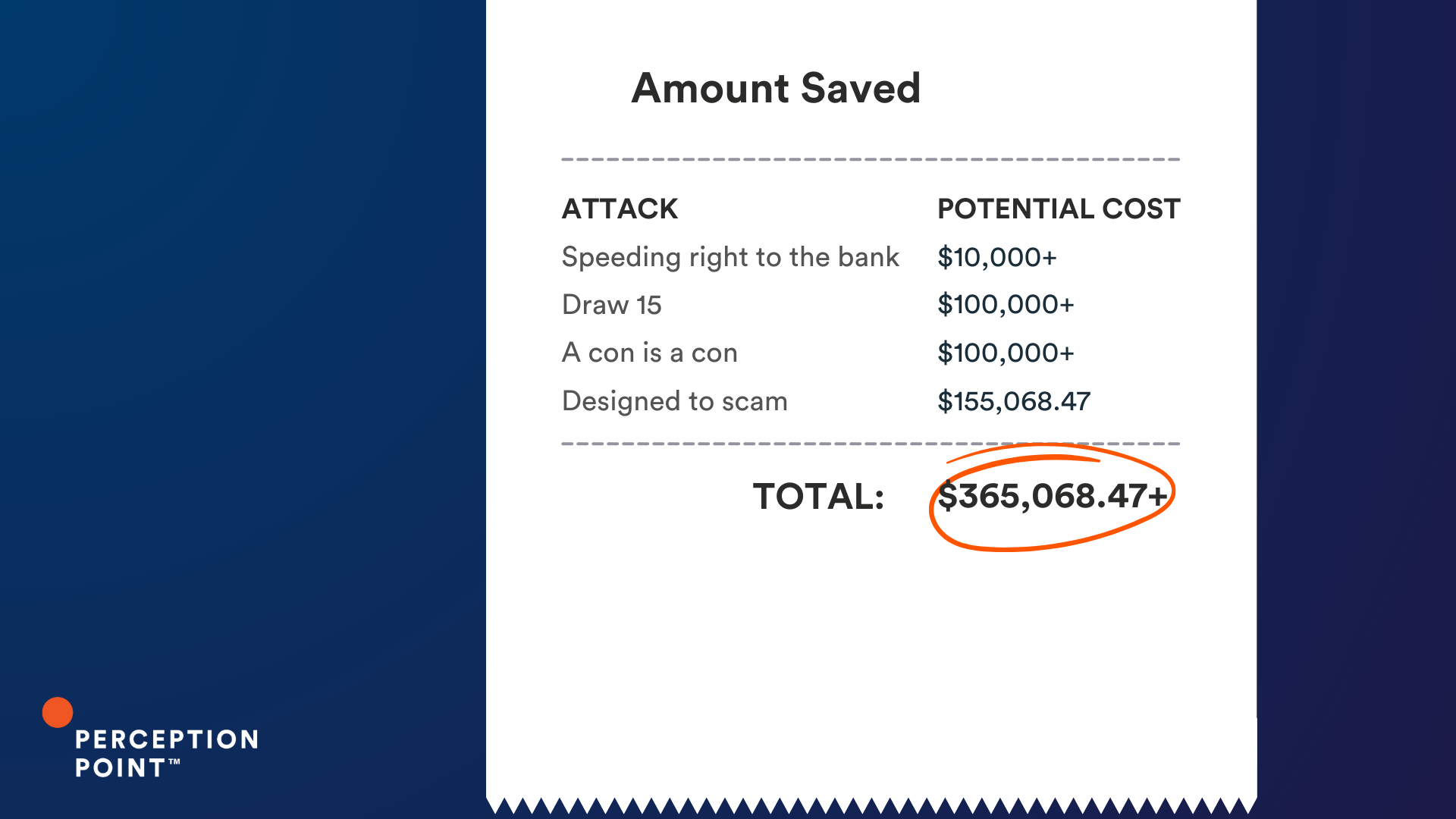Image resolution: width=1456 pixels, height=819 pixels.
Task: Click the Amount Saved heading
Action: pos(776,88)
